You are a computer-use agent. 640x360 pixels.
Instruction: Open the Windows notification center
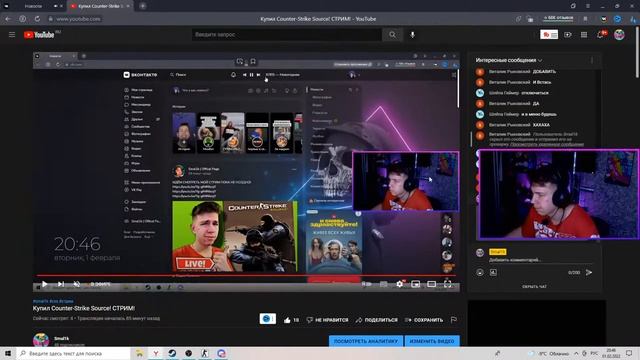point(629,353)
